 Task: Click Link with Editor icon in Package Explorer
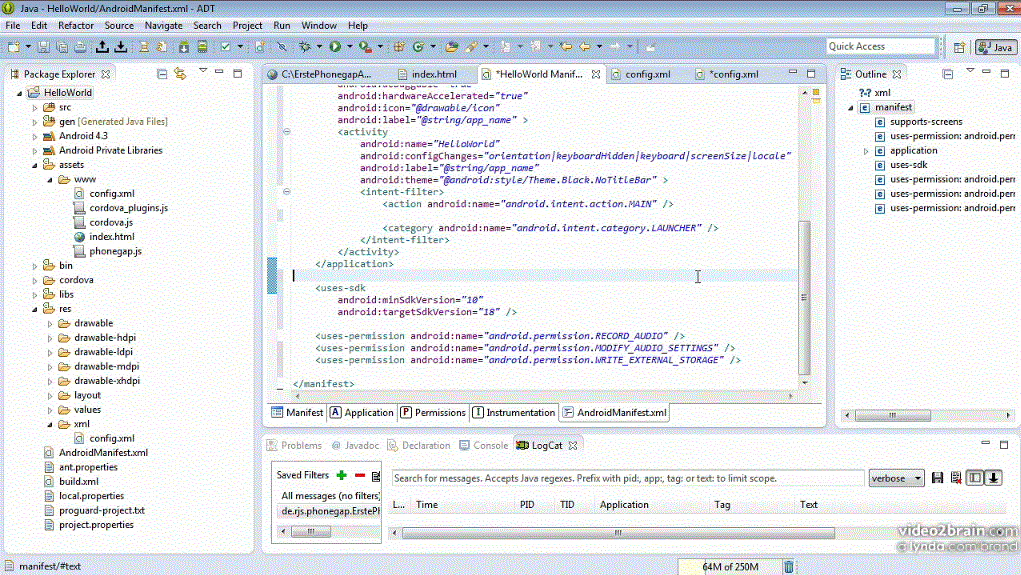point(180,73)
